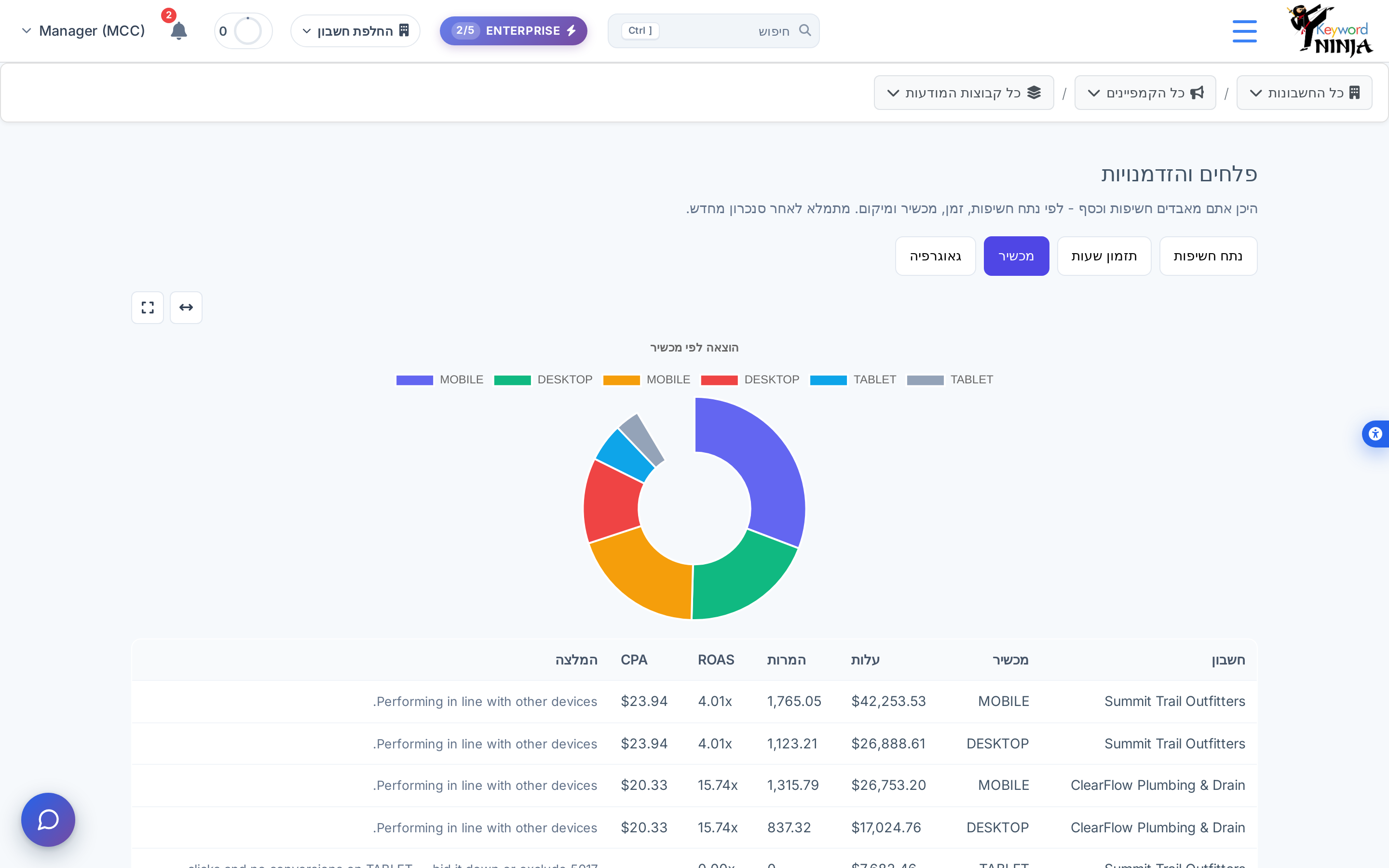Click the red DESKTOP legend swatch
The image size is (1389, 868).
[719, 380]
